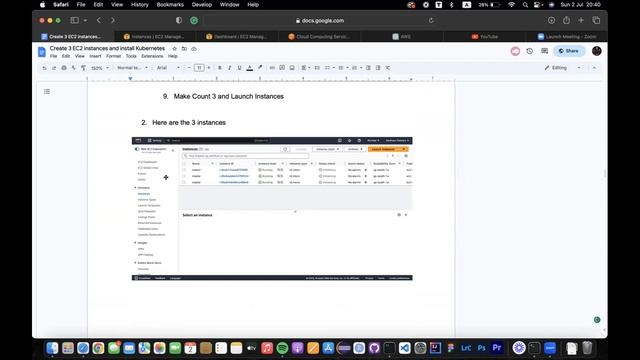Open the comment history icon
This screenshot has width=640, height=360.
click(544, 51)
